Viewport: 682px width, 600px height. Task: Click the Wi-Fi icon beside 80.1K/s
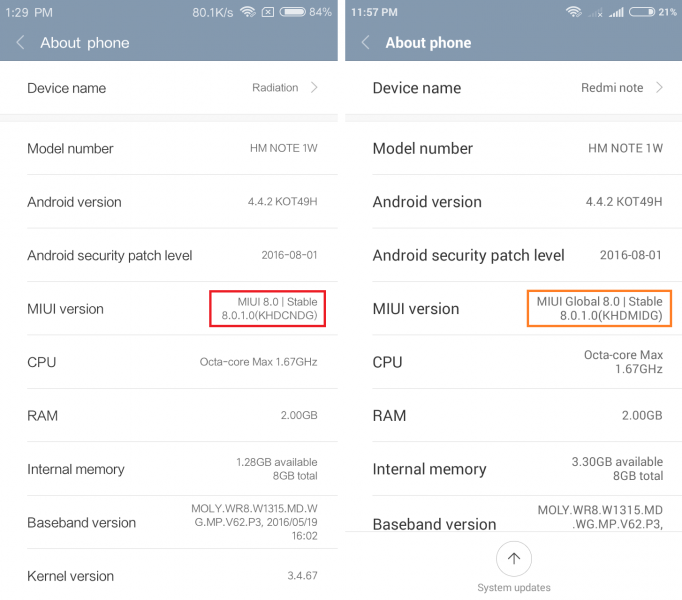pos(247,12)
